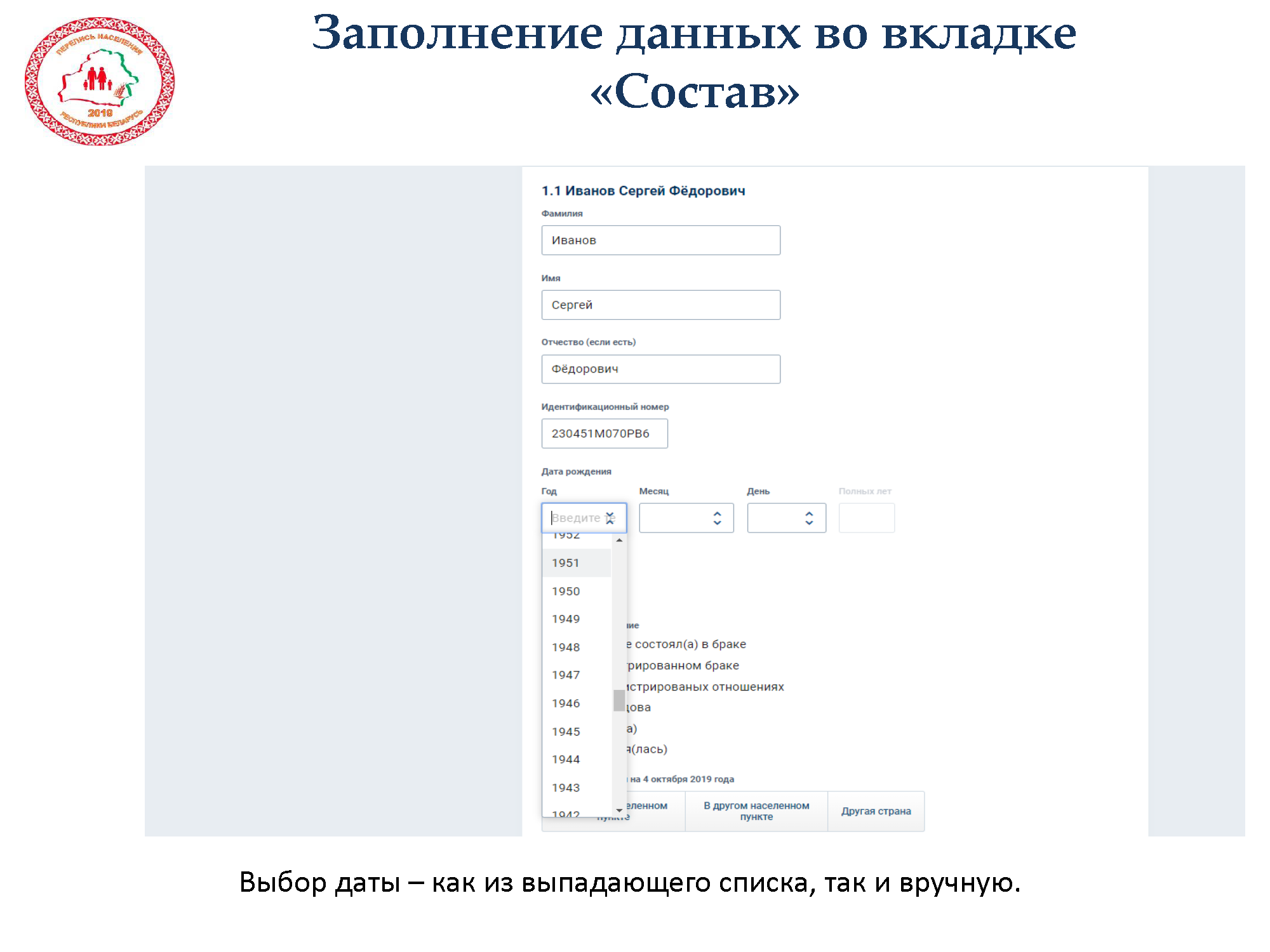Click the Имя field containing Сергей

660,305
